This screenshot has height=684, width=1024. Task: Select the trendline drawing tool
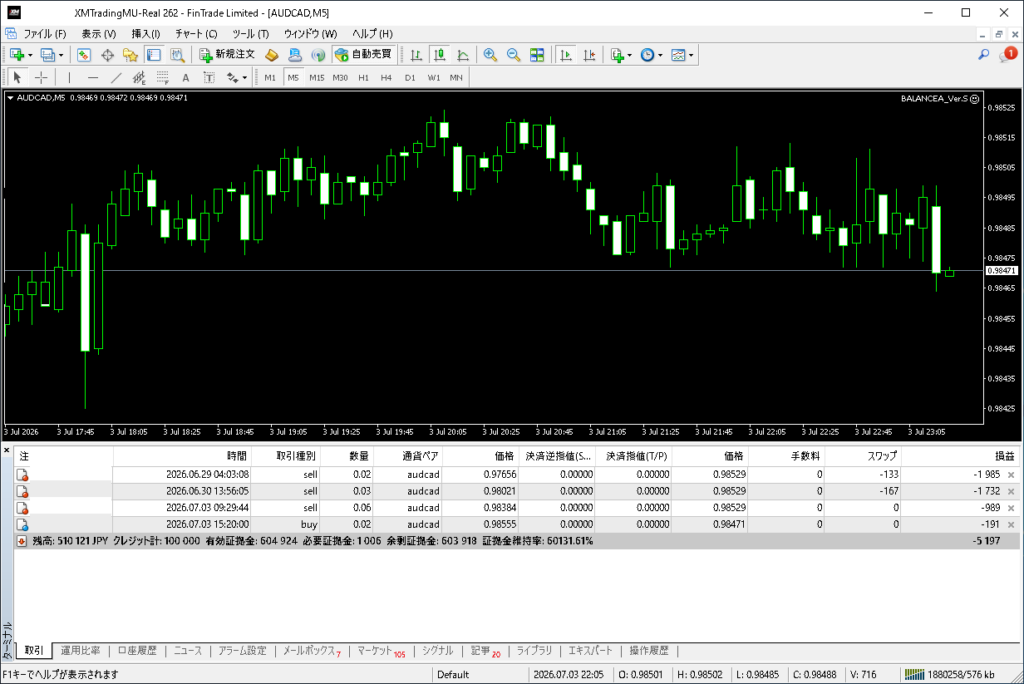[x=116, y=78]
